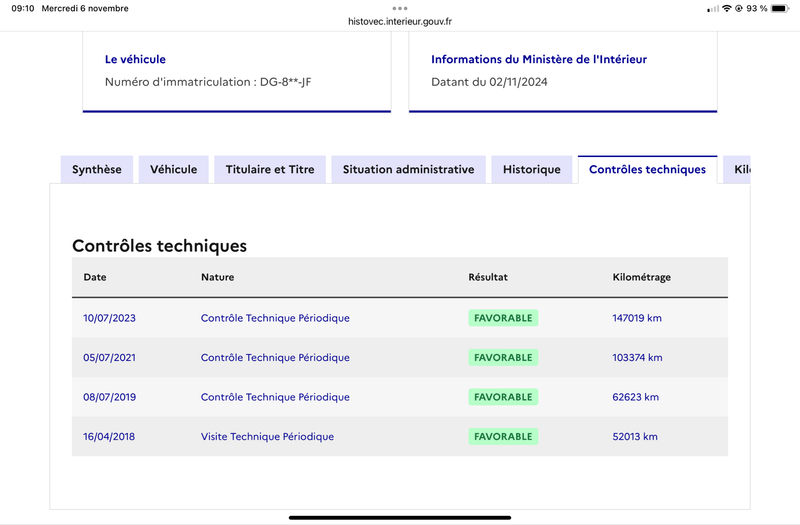Tap the Wi-Fi status icon
The height and width of the screenshot is (525, 800).
[727, 8]
